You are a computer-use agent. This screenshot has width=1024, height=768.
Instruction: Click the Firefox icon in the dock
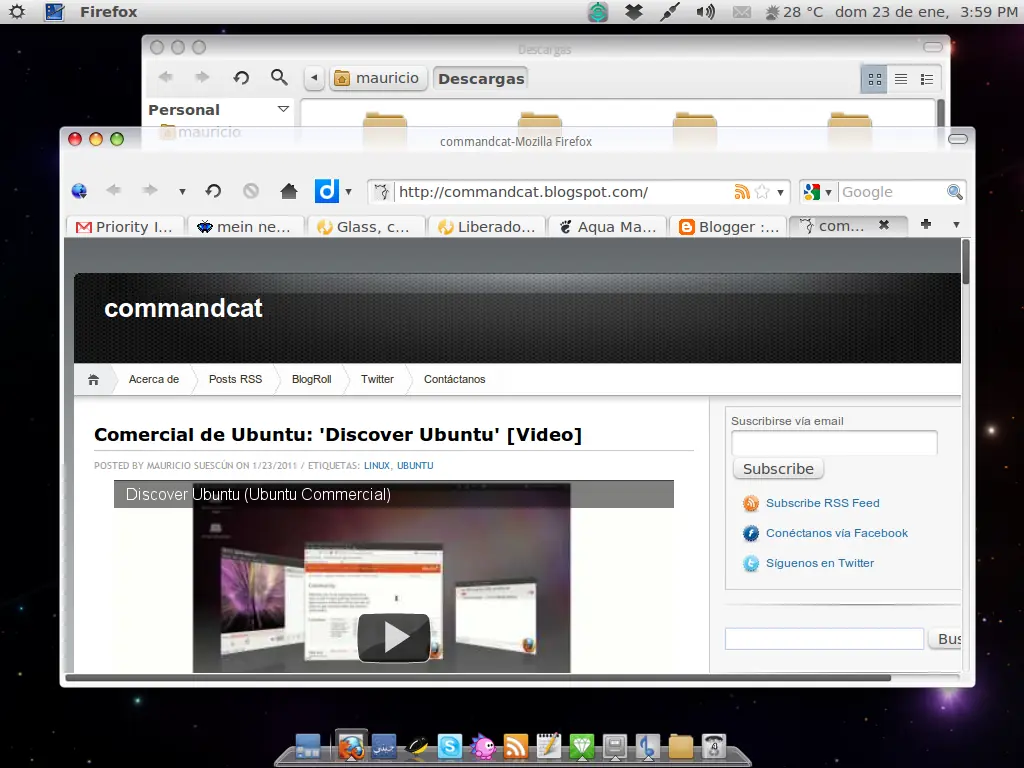[x=351, y=746]
